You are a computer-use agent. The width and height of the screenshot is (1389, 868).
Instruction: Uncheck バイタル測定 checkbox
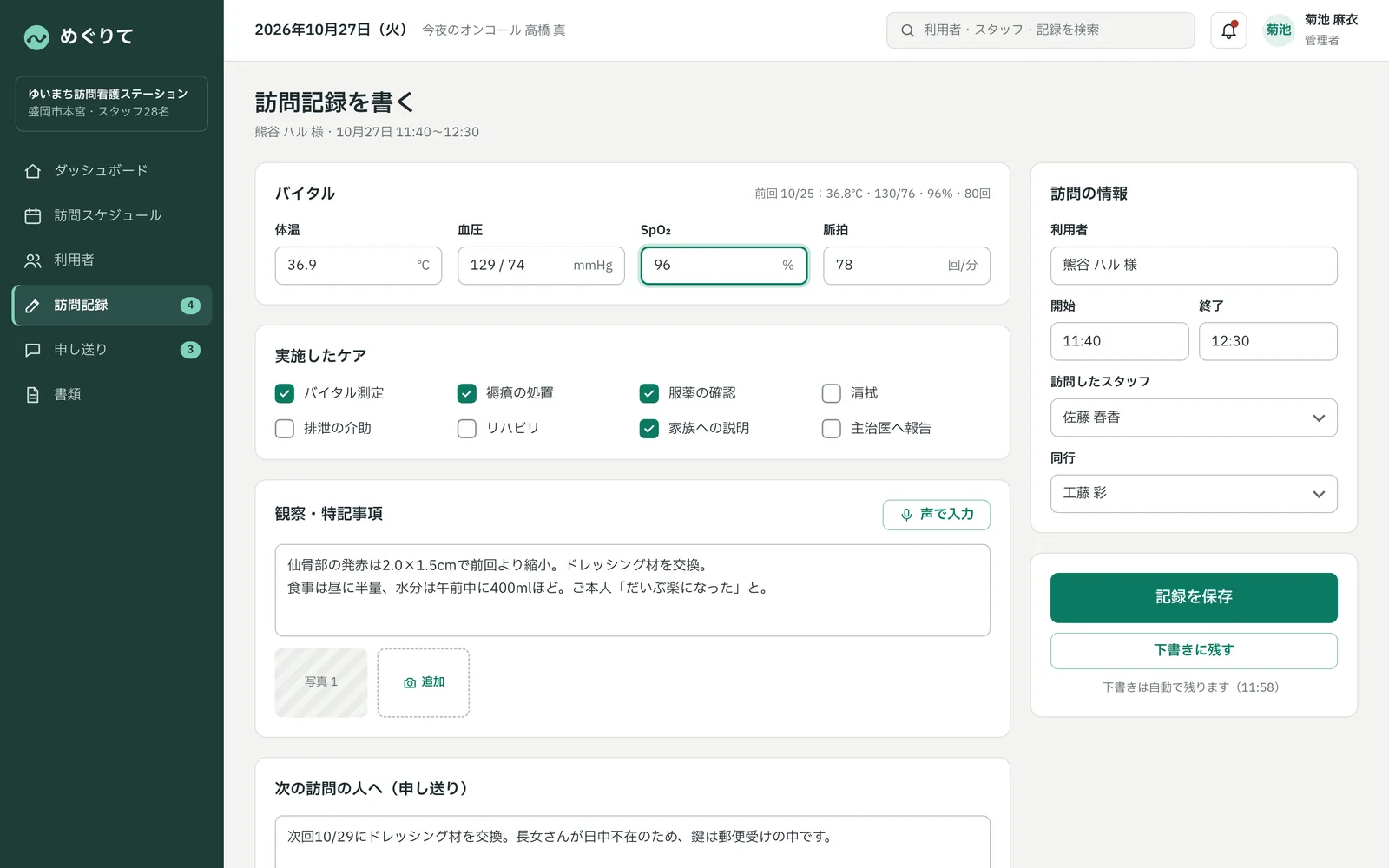(285, 393)
